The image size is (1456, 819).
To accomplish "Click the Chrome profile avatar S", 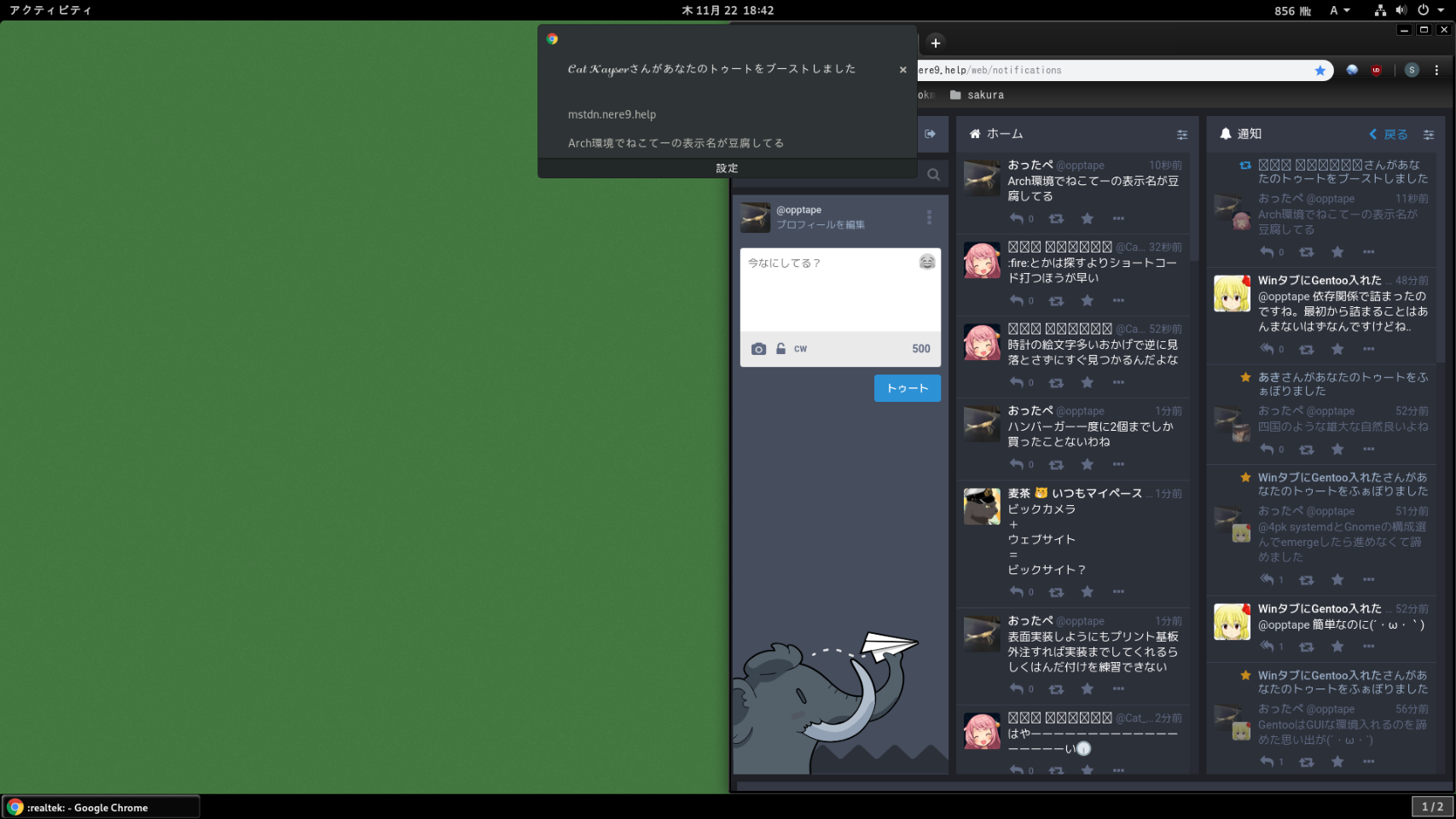I will tap(1412, 70).
